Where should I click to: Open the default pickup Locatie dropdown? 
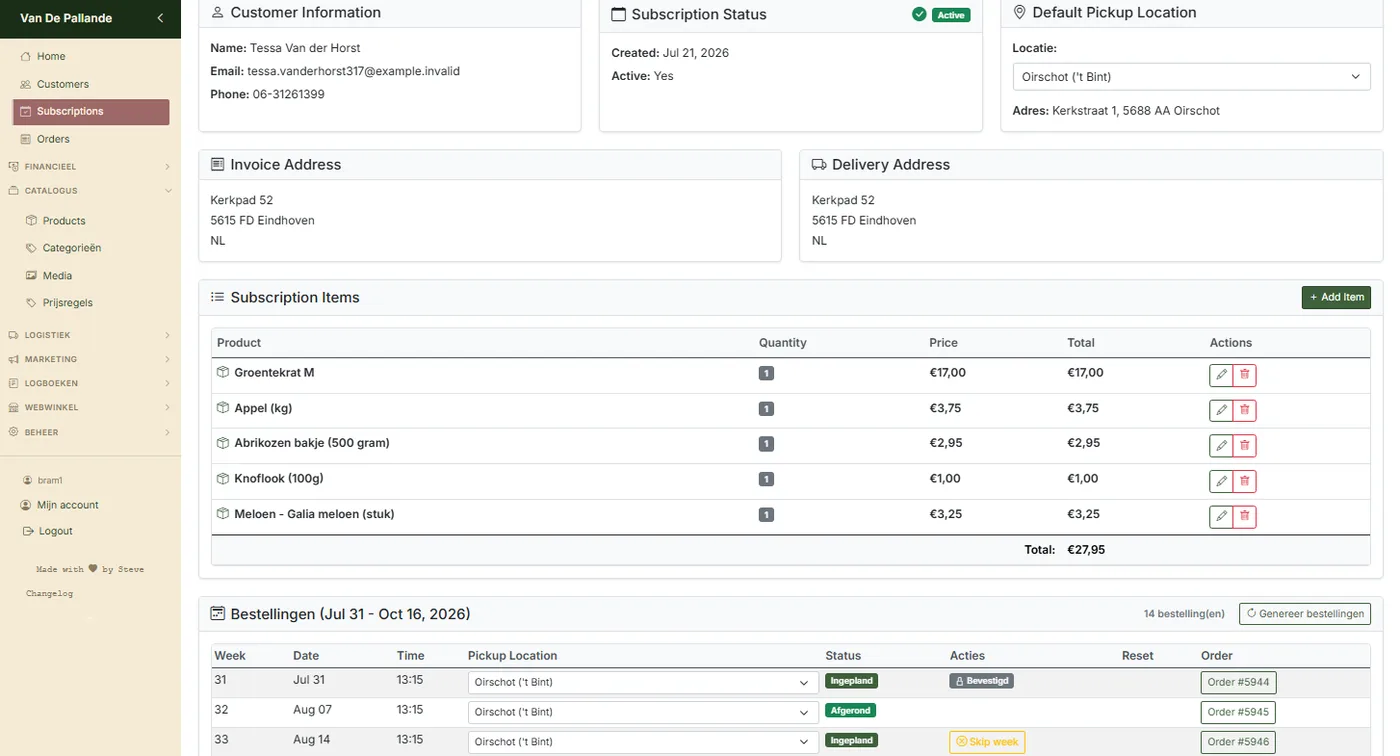[x=1190, y=77]
